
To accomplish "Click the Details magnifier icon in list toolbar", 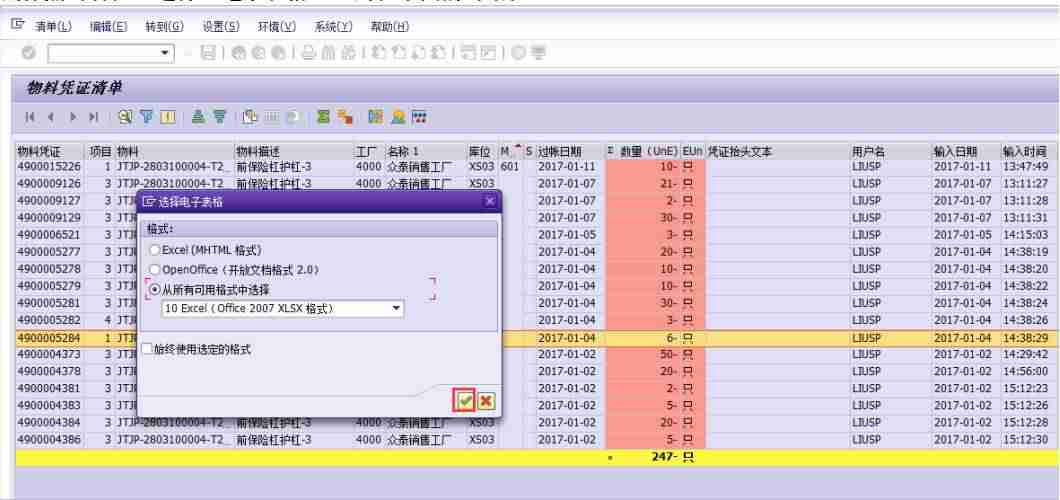I will 125,117.
